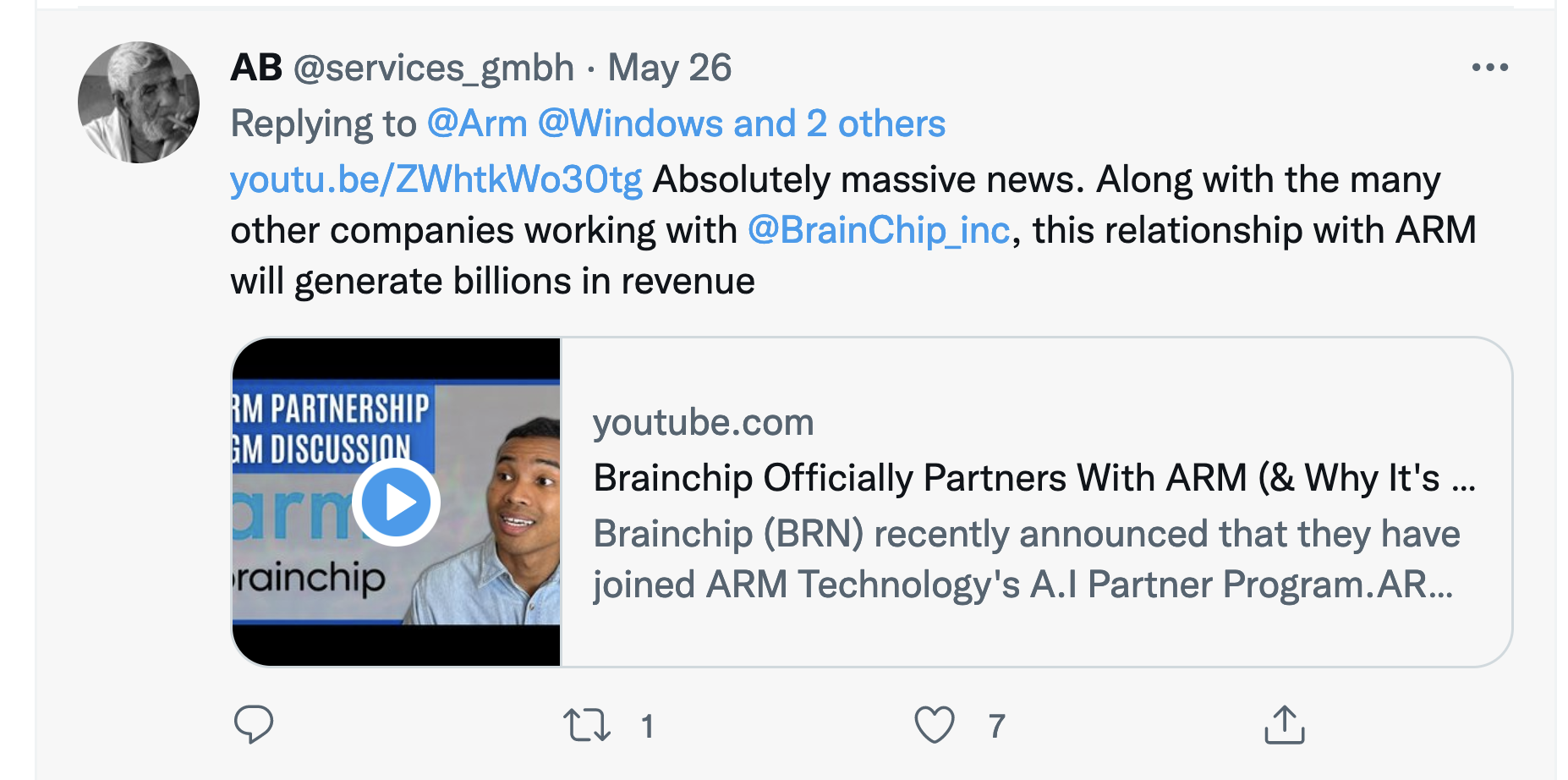Click the @Arm mention

click(477, 124)
